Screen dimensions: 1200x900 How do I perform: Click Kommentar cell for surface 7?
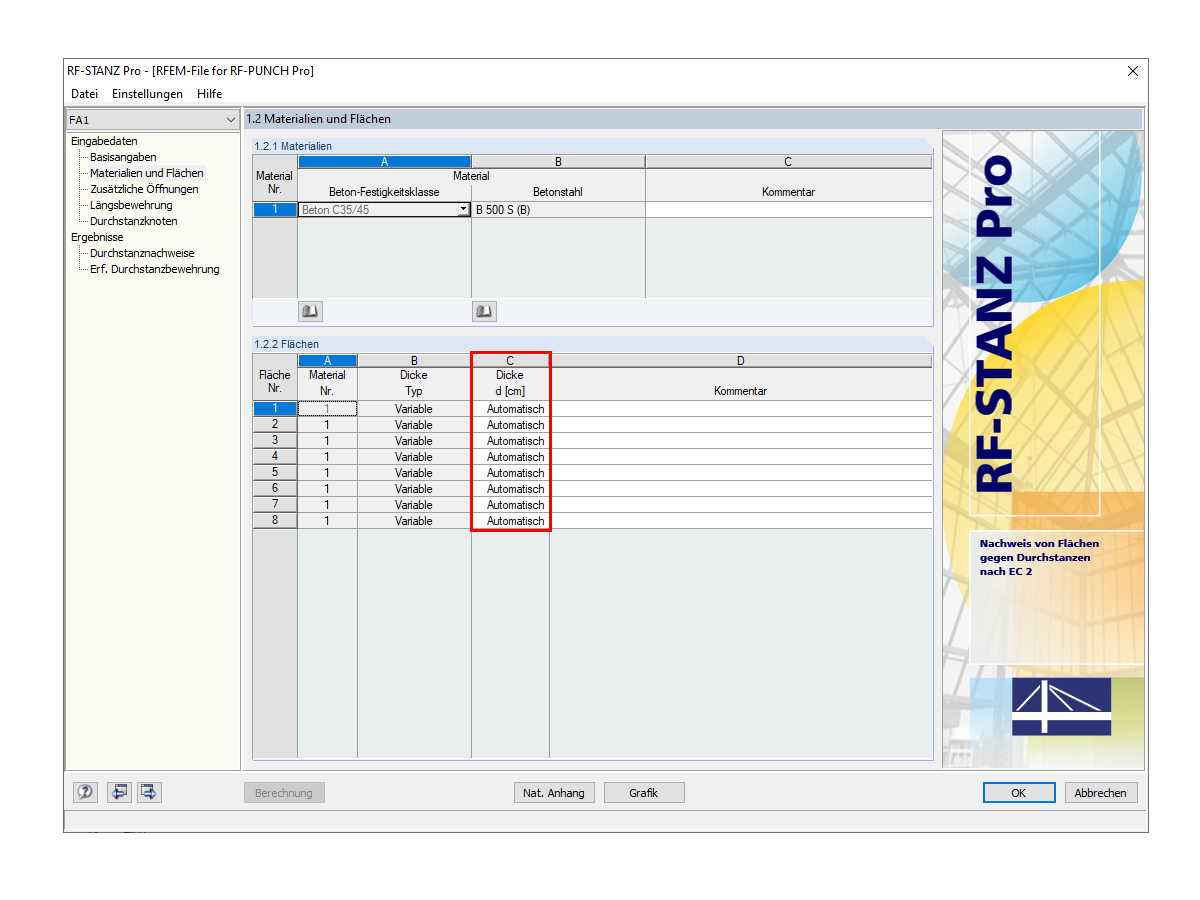pos(740,504)
